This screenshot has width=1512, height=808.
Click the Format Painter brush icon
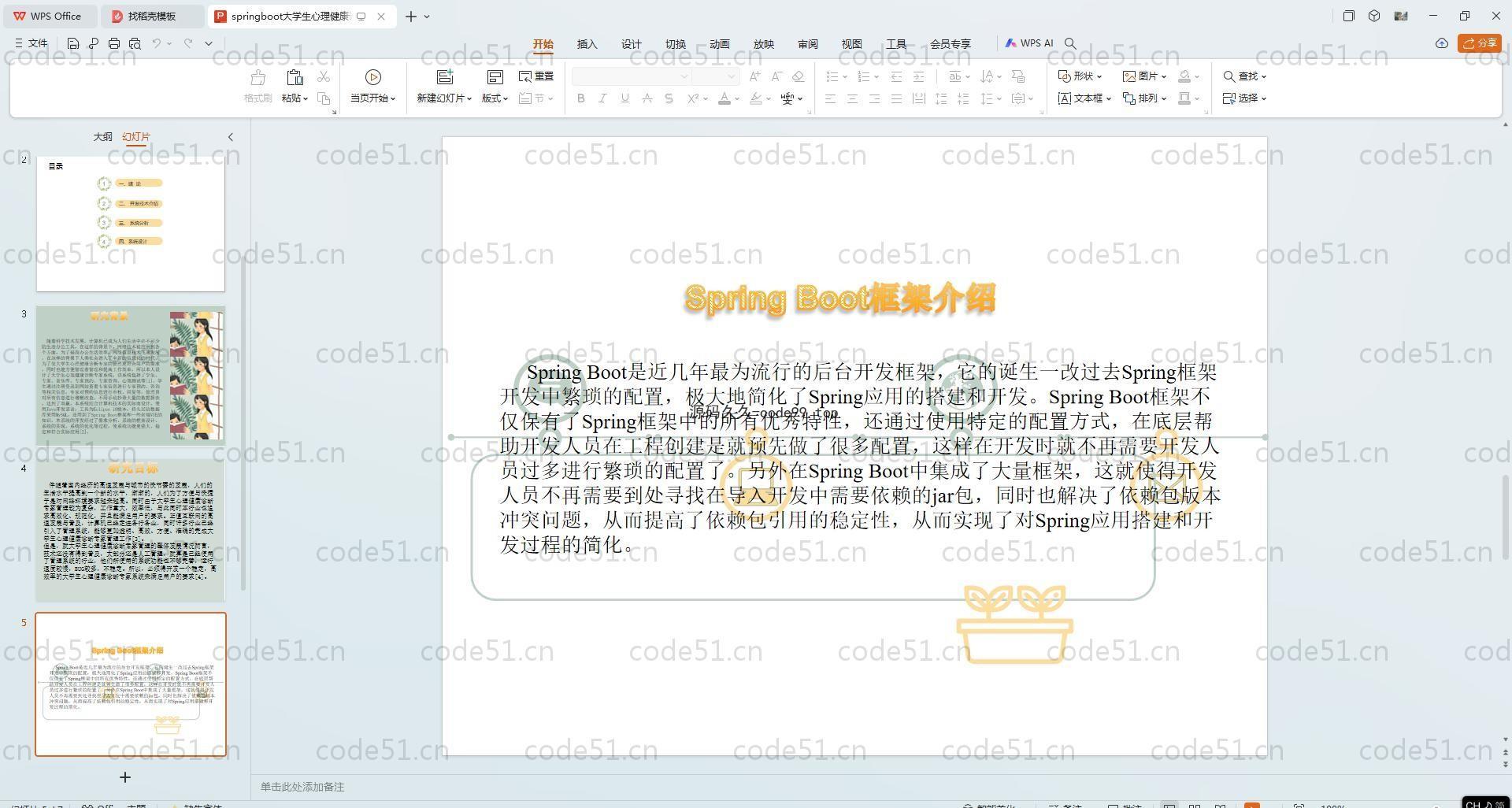[258, 77]
